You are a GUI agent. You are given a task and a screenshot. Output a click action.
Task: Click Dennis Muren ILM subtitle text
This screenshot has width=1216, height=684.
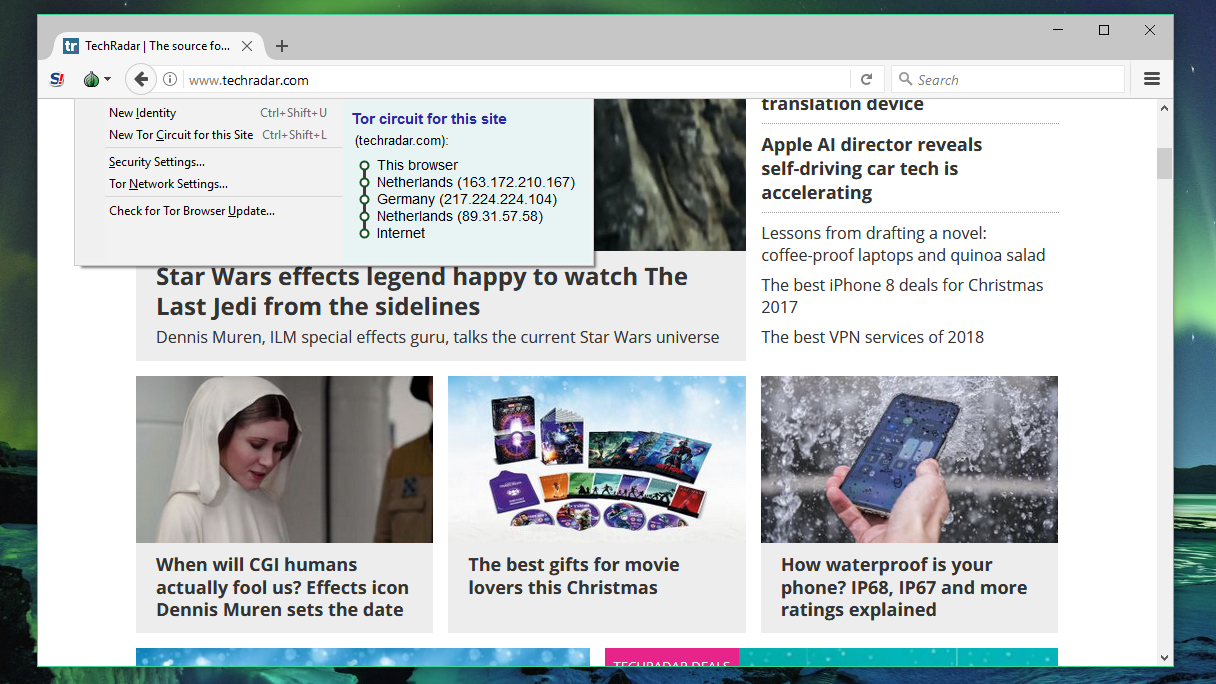pos(437,337)
